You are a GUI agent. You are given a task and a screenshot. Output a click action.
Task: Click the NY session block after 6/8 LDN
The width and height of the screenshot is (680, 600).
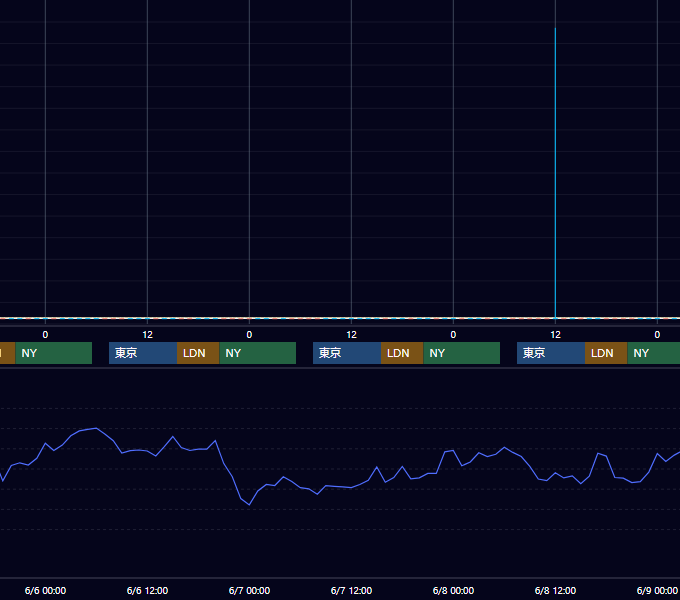coord(654,353)
